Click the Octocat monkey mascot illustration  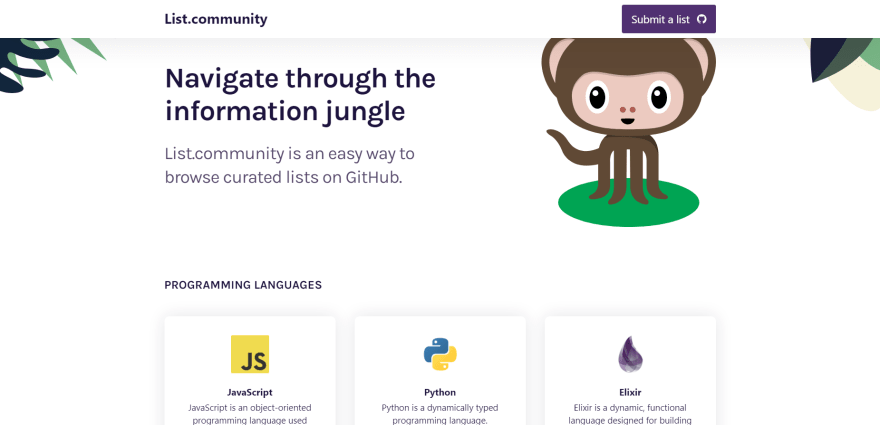(x=629, y=132)
